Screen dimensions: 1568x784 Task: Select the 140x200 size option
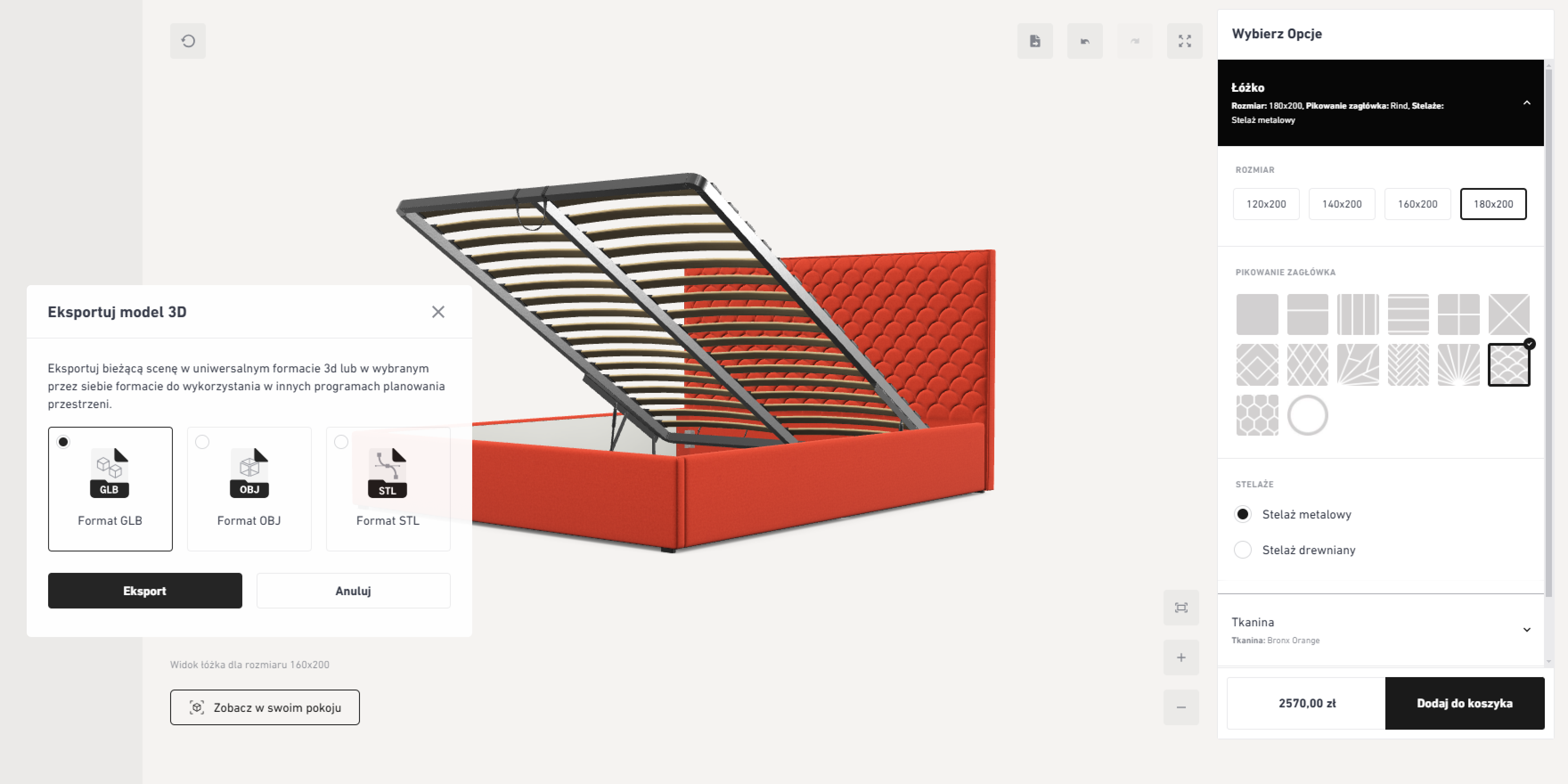pos(1342,204)
